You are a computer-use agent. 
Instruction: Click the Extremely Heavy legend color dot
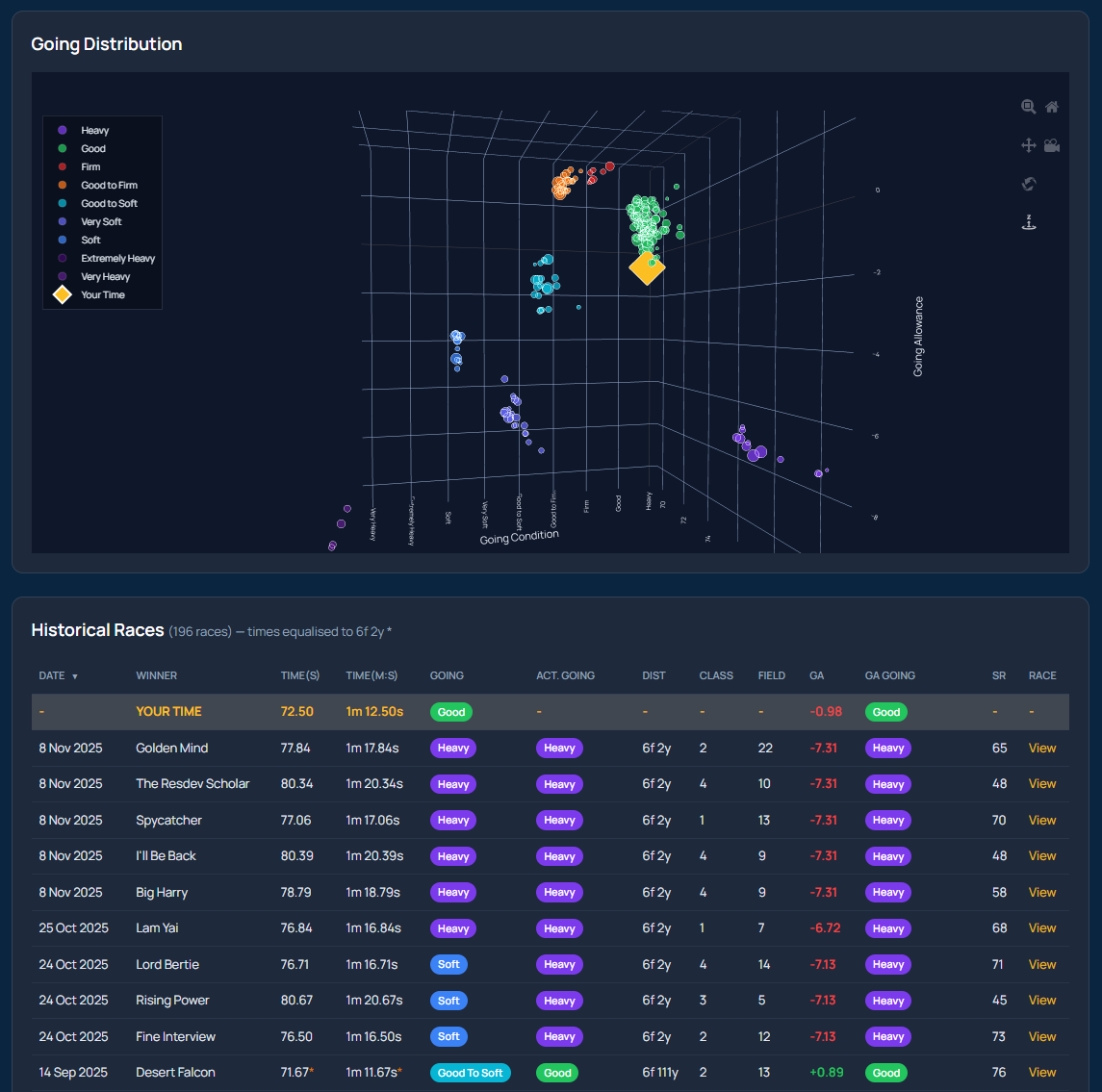click(x=62, y=258)
